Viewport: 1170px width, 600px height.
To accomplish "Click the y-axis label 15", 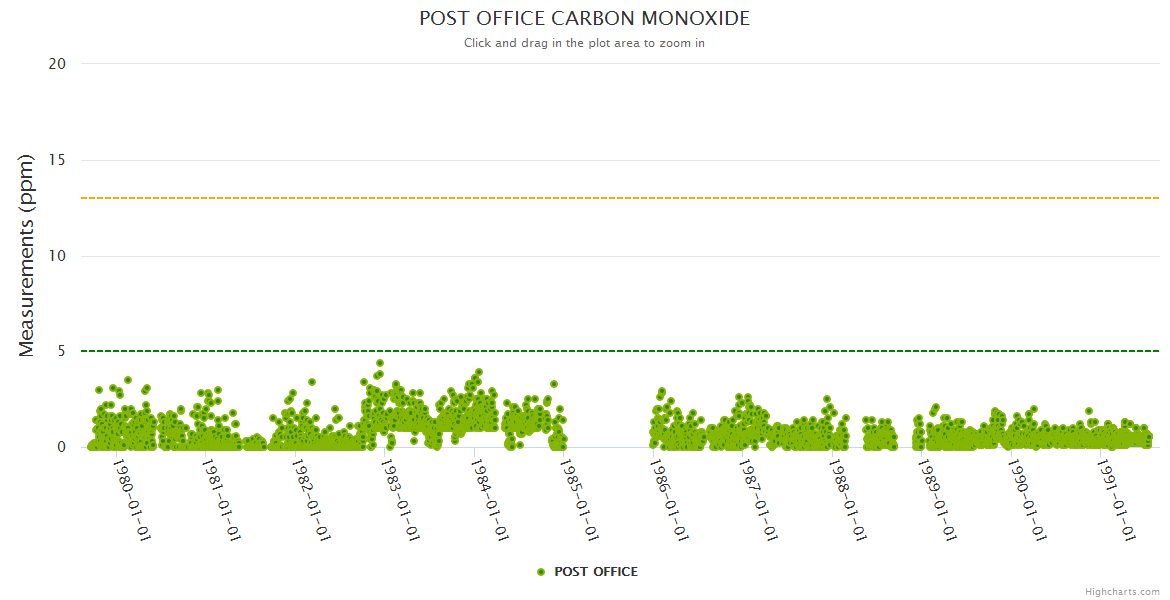I will click(57, 160).
